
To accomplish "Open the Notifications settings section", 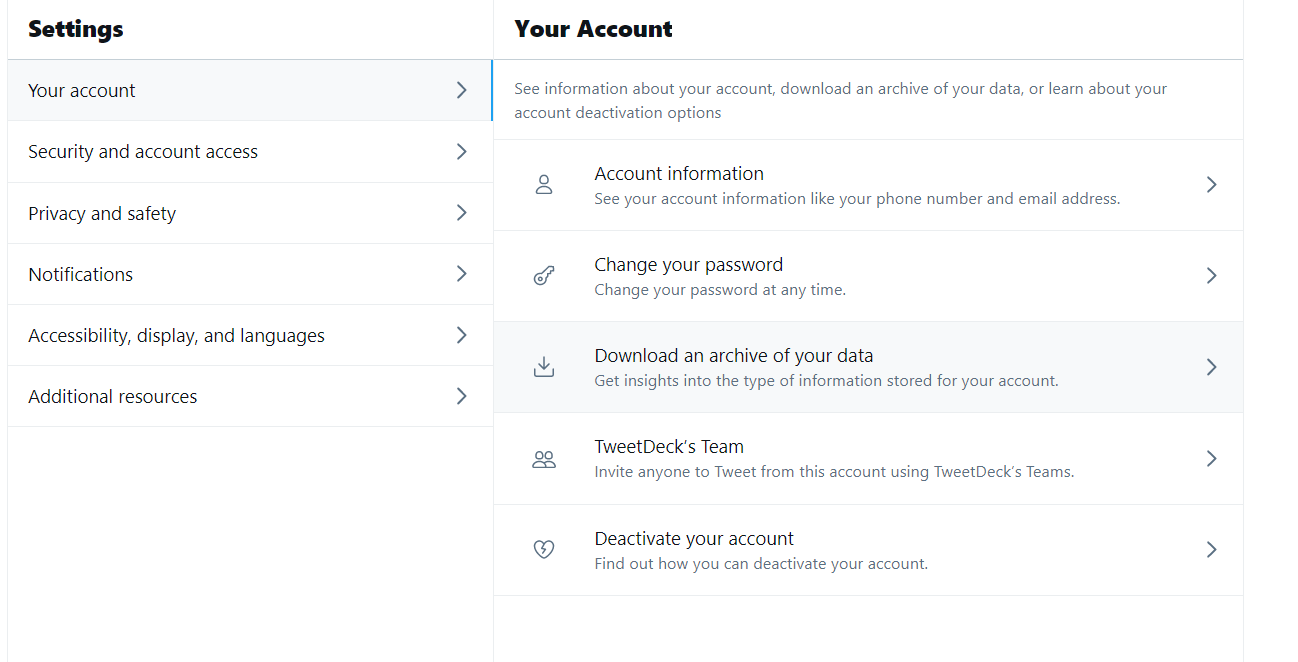I will (x=250, y=274).
